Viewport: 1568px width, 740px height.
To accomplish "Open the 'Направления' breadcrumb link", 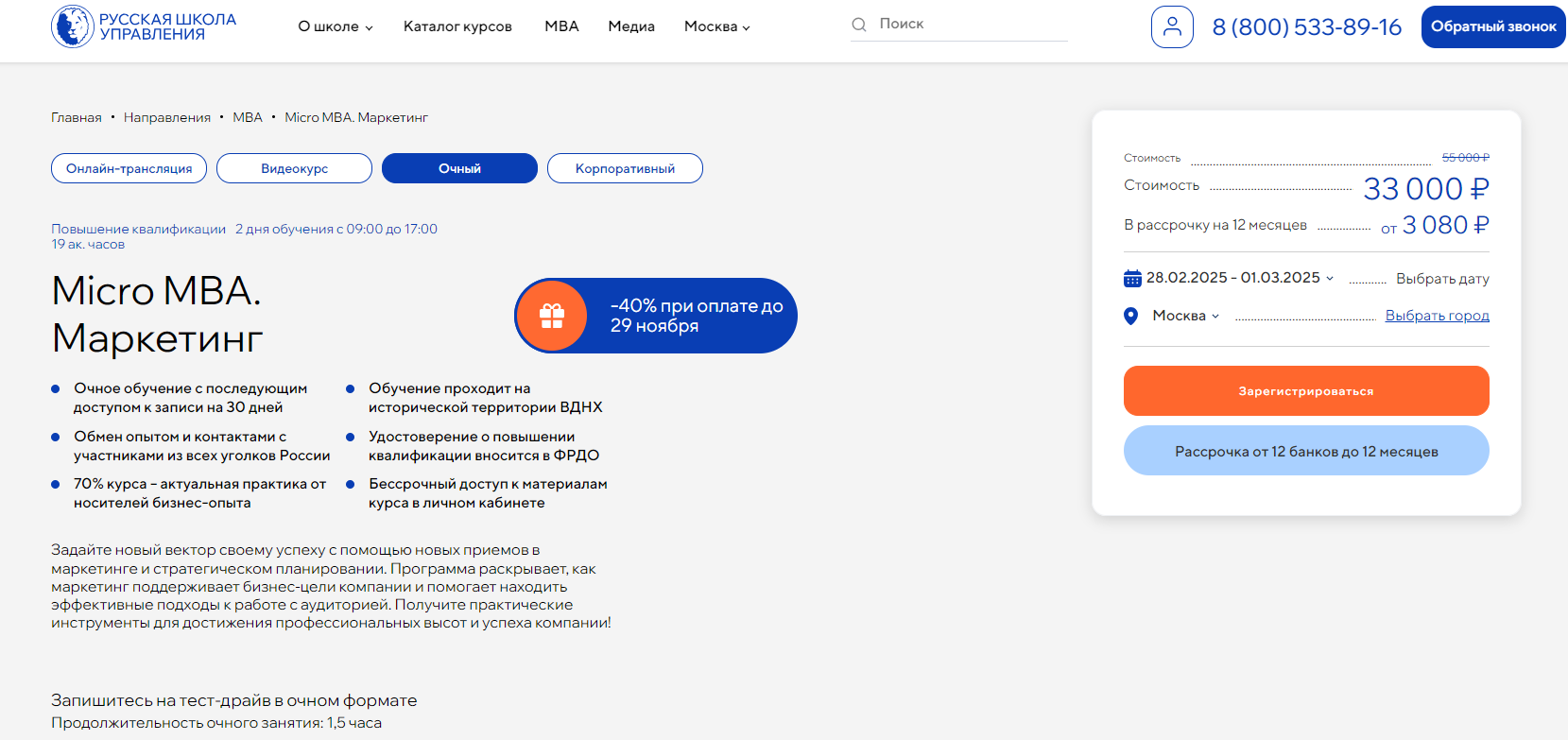I will pyautogui.click(x=167, y=117).
